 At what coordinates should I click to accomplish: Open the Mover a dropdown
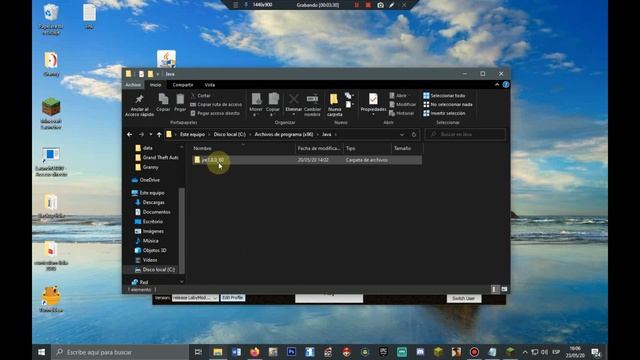click(x=256, y=105)
